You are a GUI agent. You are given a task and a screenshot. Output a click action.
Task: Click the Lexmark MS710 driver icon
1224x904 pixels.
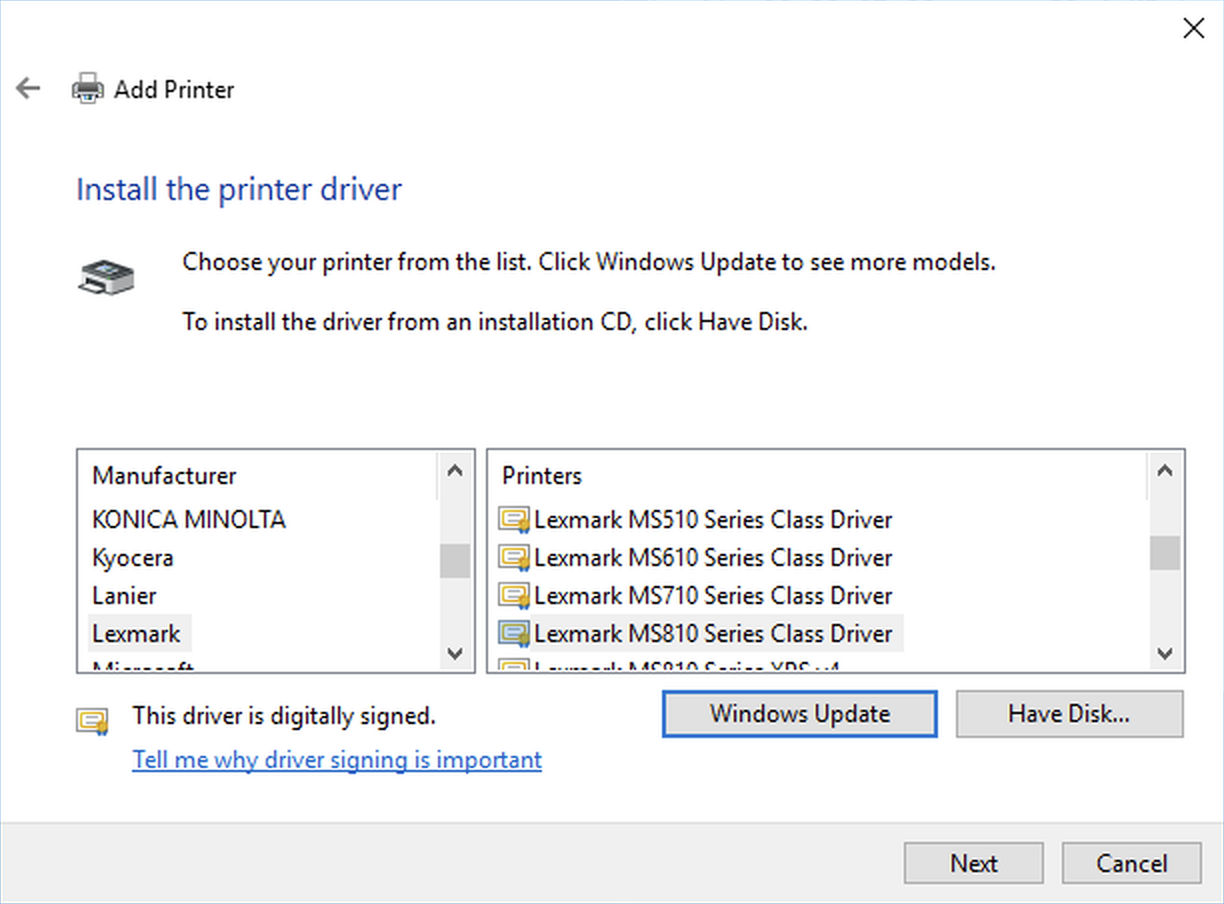(514, 596)
